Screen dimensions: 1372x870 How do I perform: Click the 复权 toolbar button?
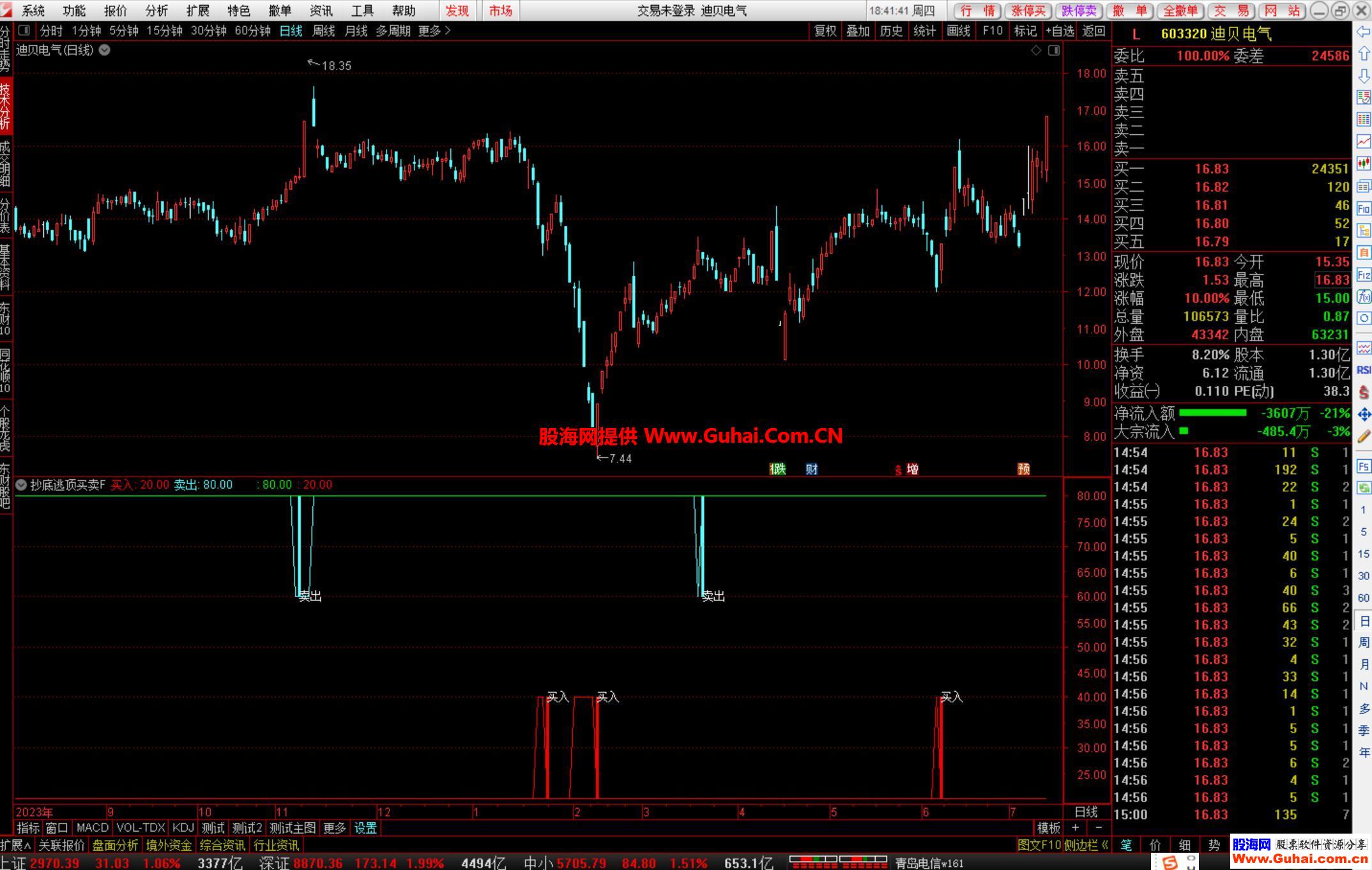[x=825, y=31]
